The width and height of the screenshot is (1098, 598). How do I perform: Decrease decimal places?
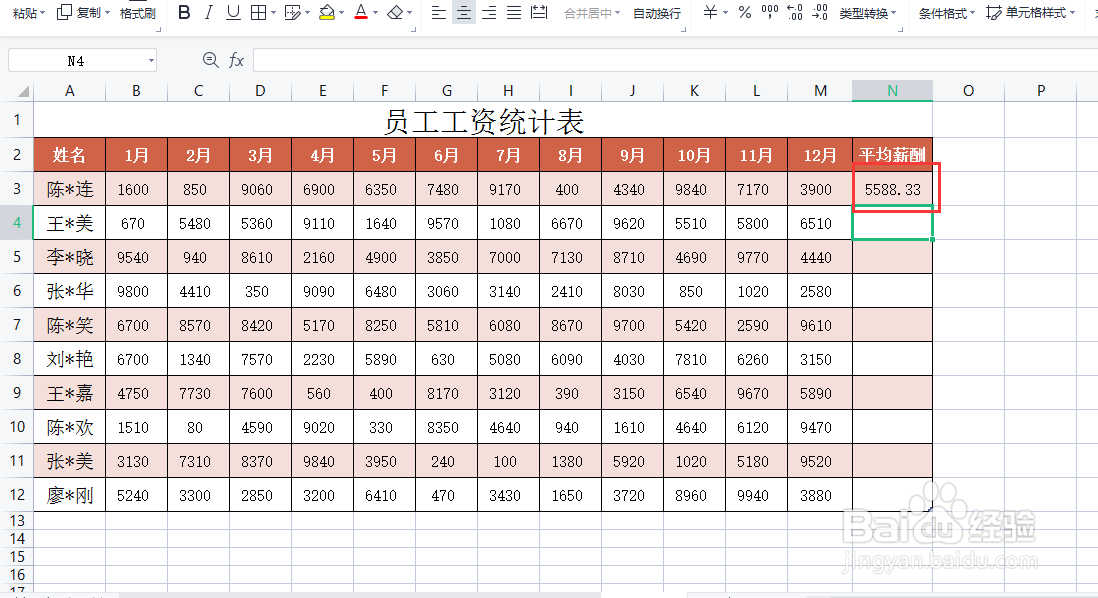tap(820, 13)
